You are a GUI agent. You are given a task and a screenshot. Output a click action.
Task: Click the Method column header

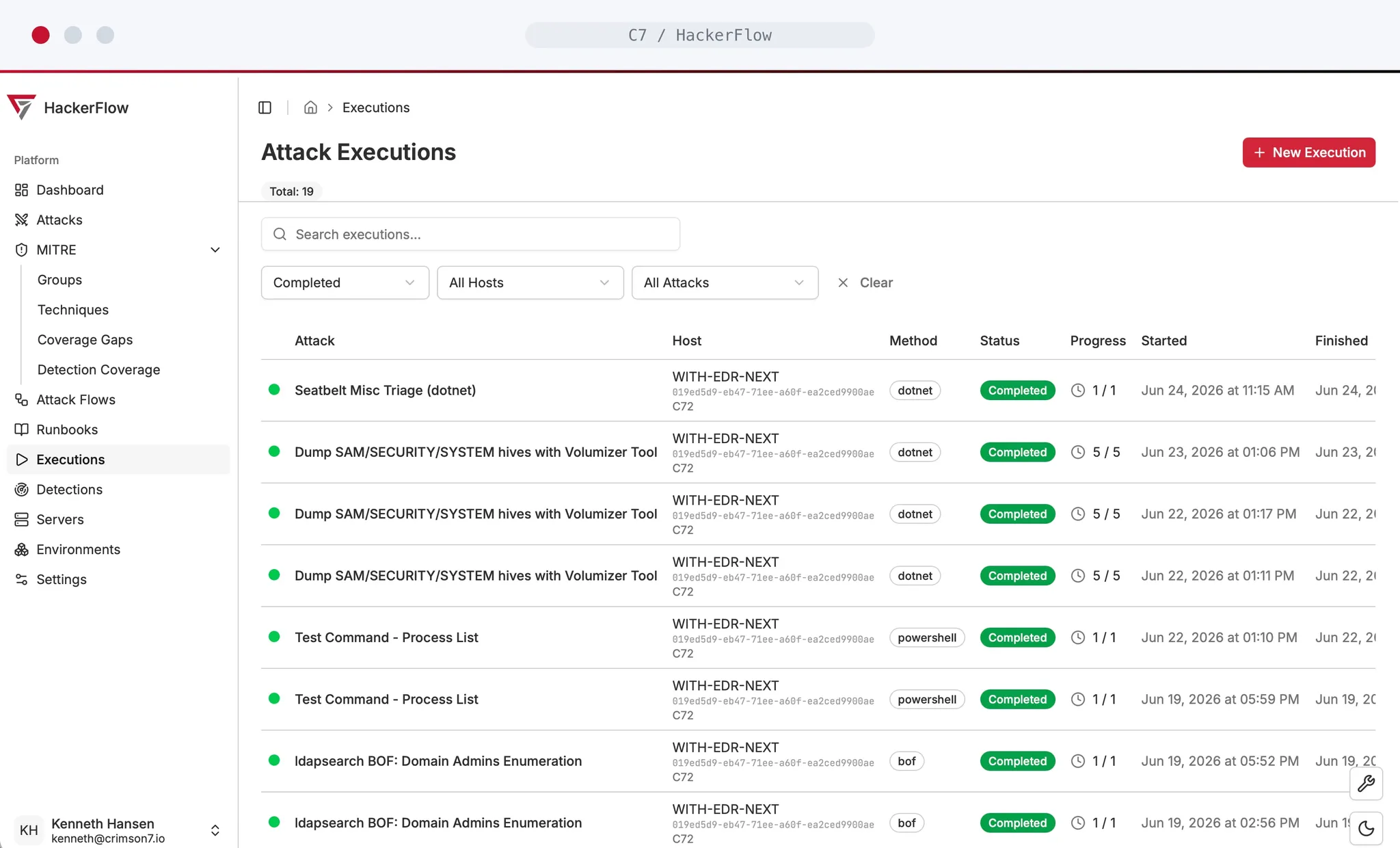[913, 341]
